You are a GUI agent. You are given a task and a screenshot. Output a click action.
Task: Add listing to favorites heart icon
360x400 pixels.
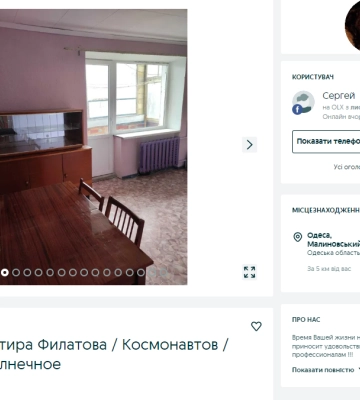coord(256,326)
